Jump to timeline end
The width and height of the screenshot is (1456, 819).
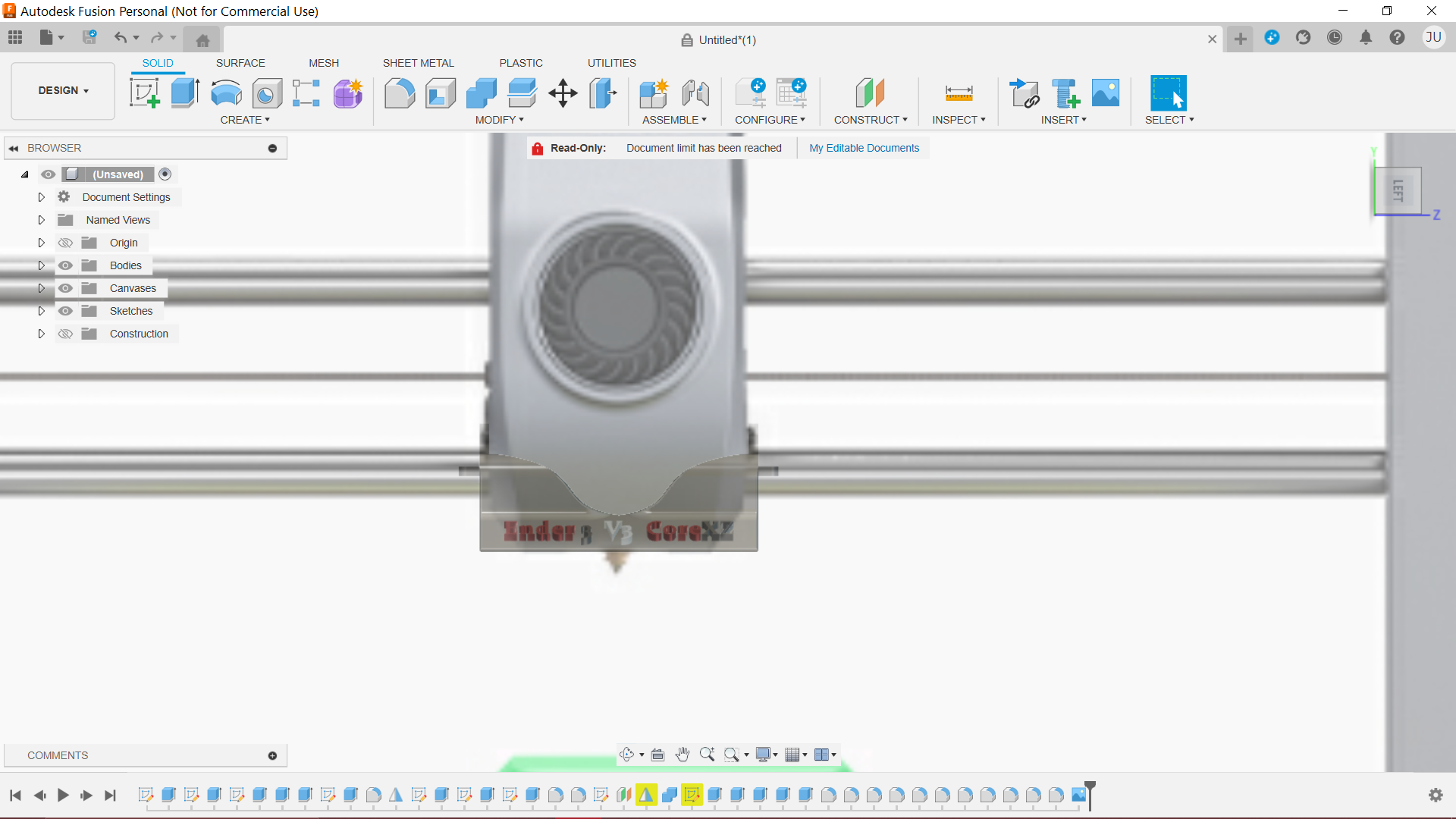(111, 795)
